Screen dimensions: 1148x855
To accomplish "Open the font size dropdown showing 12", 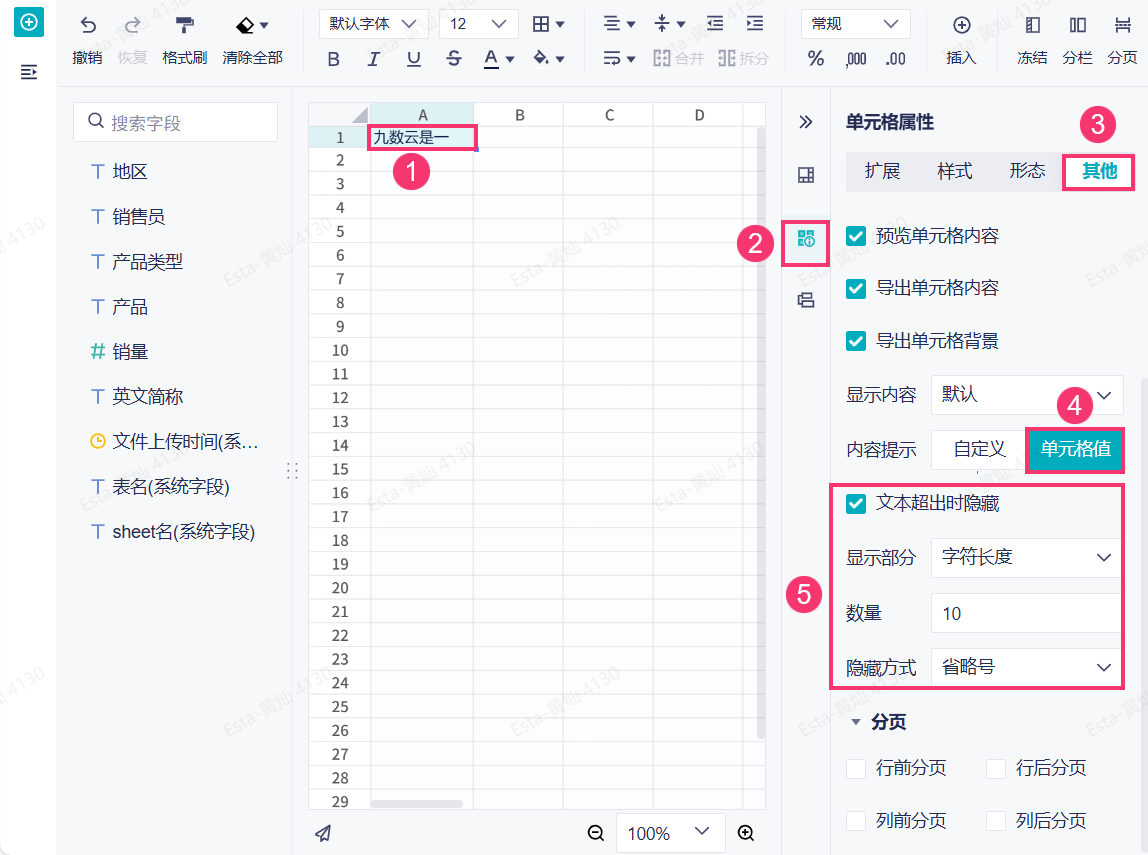I will click(x=479, y=24).
